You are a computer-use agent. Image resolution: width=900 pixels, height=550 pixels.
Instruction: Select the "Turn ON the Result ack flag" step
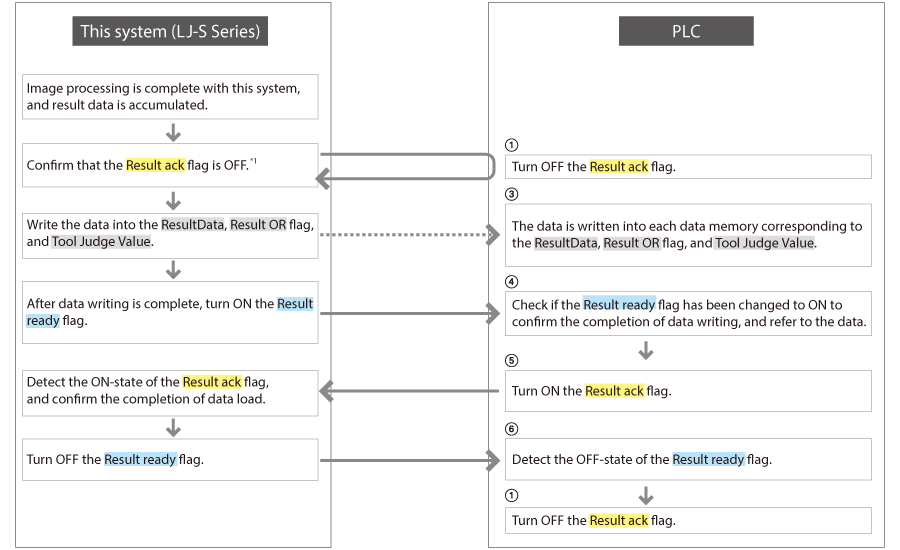[x=689, y=391]
